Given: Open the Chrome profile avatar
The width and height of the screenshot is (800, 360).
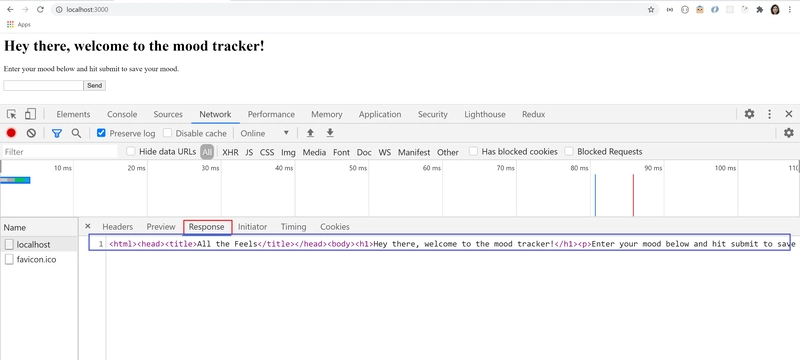Looking at the screenshot, I should [x=775, y=9].
